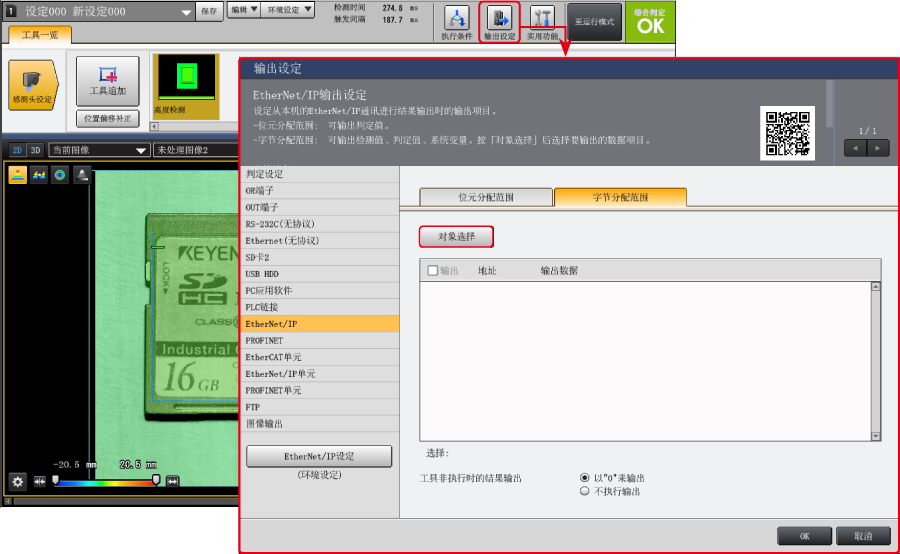
Task: Click the 输出设定 output settings icon
Action: coord(499,21)
